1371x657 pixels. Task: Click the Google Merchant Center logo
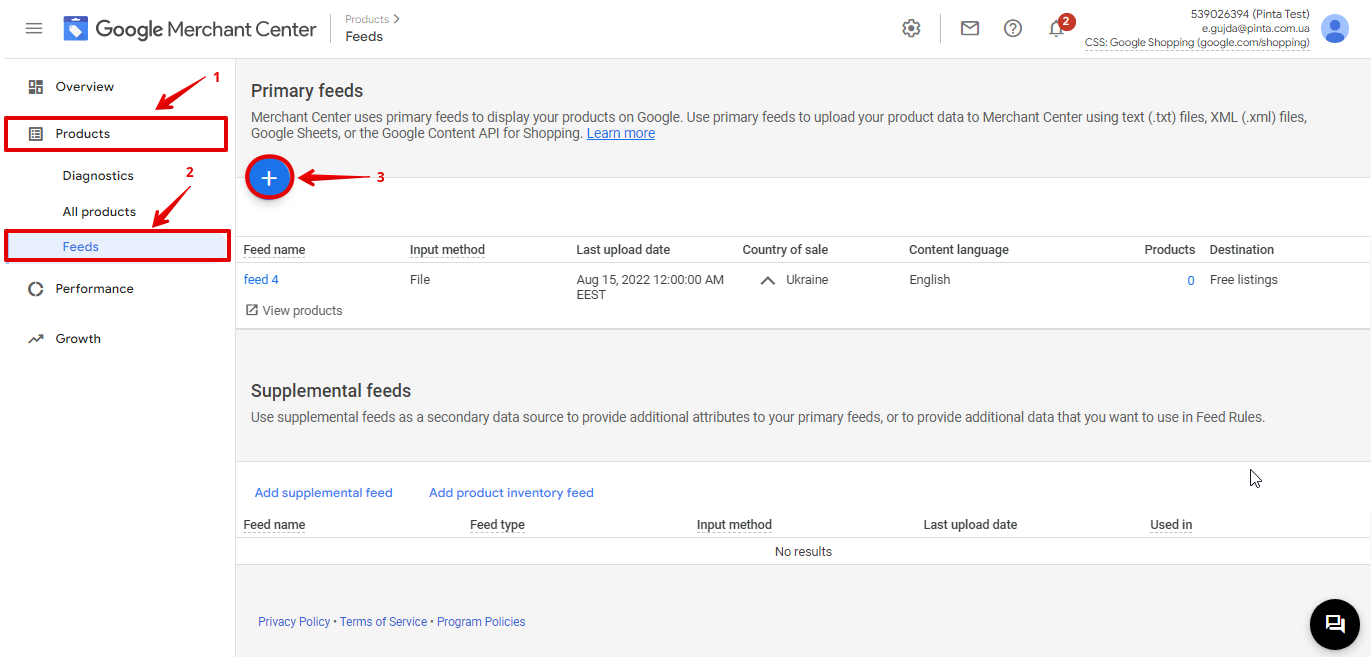coord(190,29)
